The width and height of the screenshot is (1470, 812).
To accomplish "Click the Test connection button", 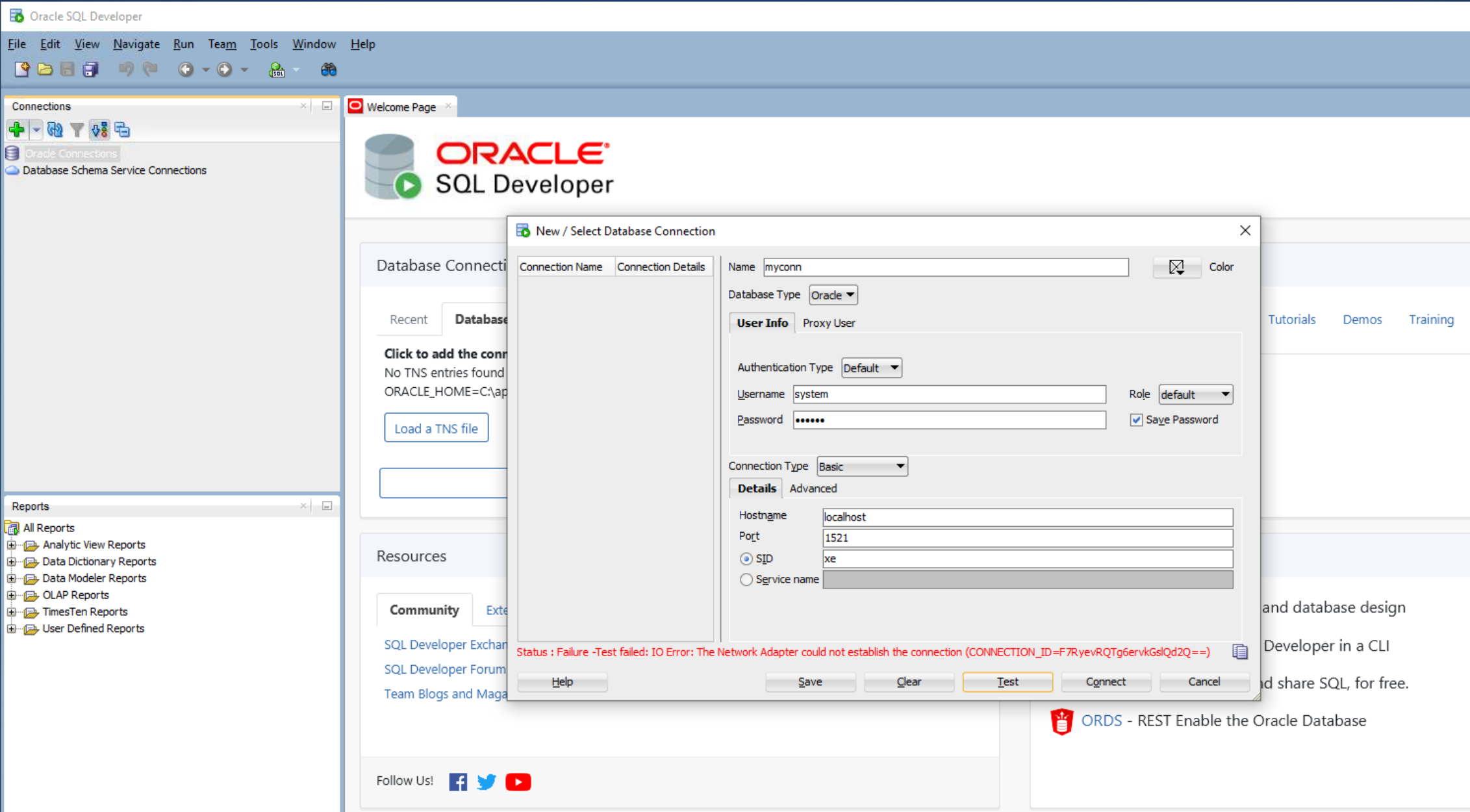I will click(1006, 681).
